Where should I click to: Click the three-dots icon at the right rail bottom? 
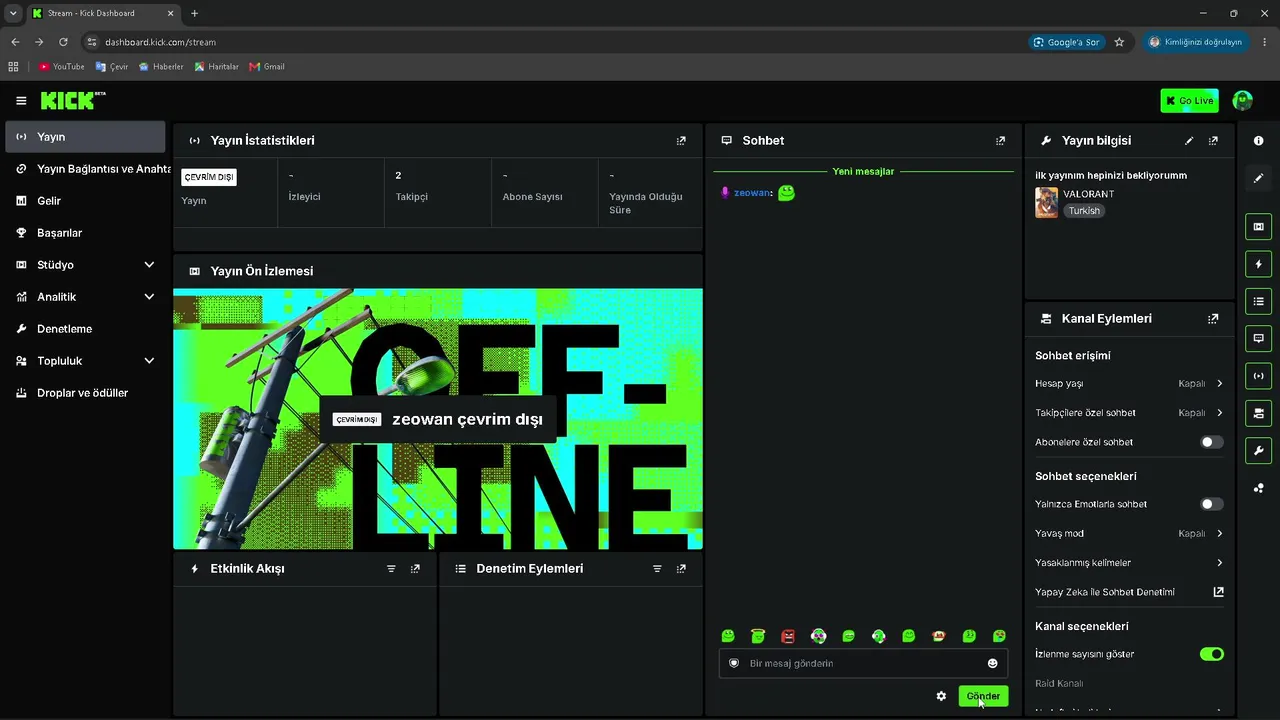(1258, 488)
